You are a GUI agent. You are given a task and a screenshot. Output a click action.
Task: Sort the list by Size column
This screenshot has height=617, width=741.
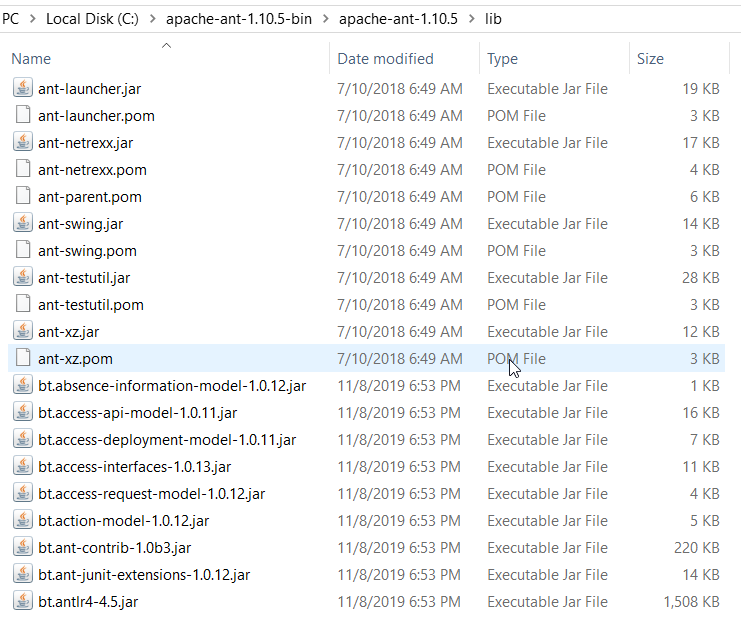[650, 59]
